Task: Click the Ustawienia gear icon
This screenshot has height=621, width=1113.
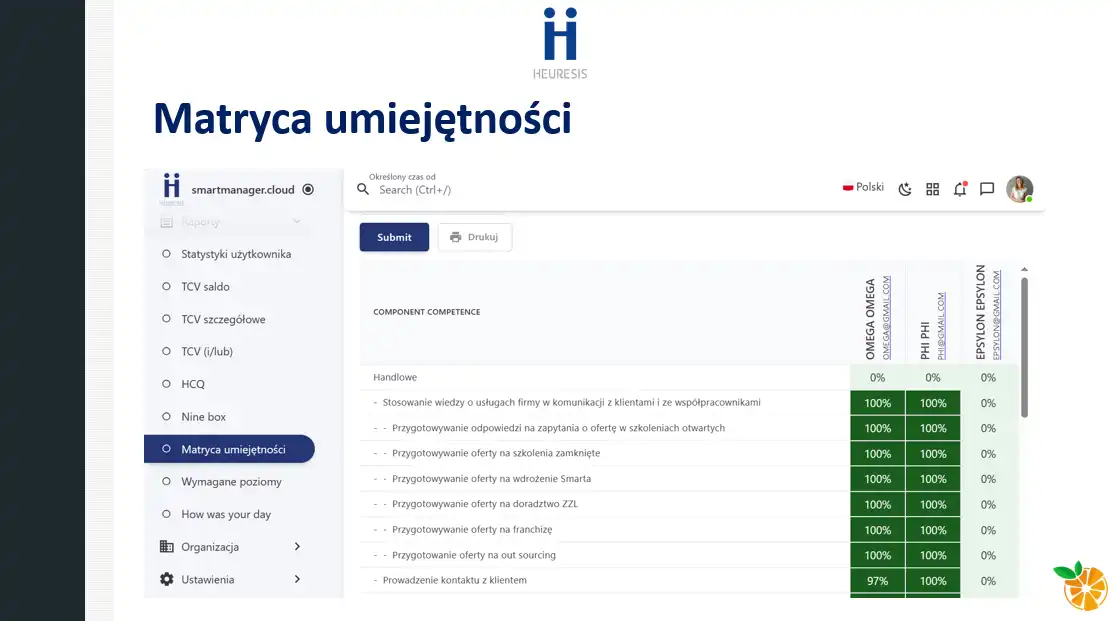Action: (167, 579)
